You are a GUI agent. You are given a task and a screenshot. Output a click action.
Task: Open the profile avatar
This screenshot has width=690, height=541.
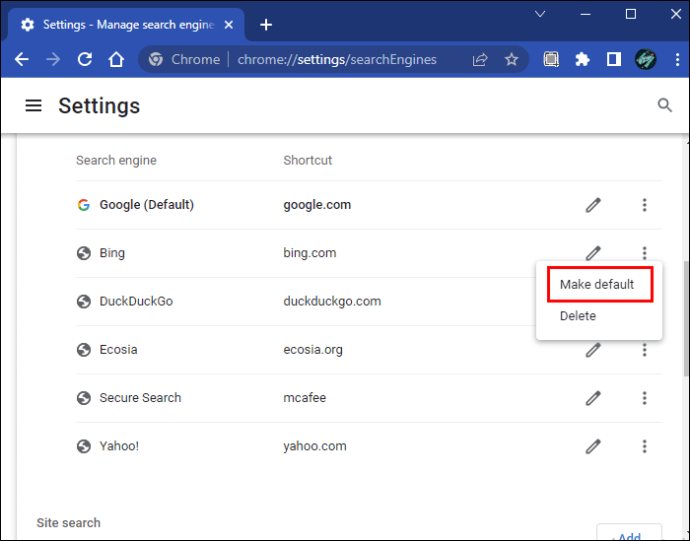click(646, 59)
